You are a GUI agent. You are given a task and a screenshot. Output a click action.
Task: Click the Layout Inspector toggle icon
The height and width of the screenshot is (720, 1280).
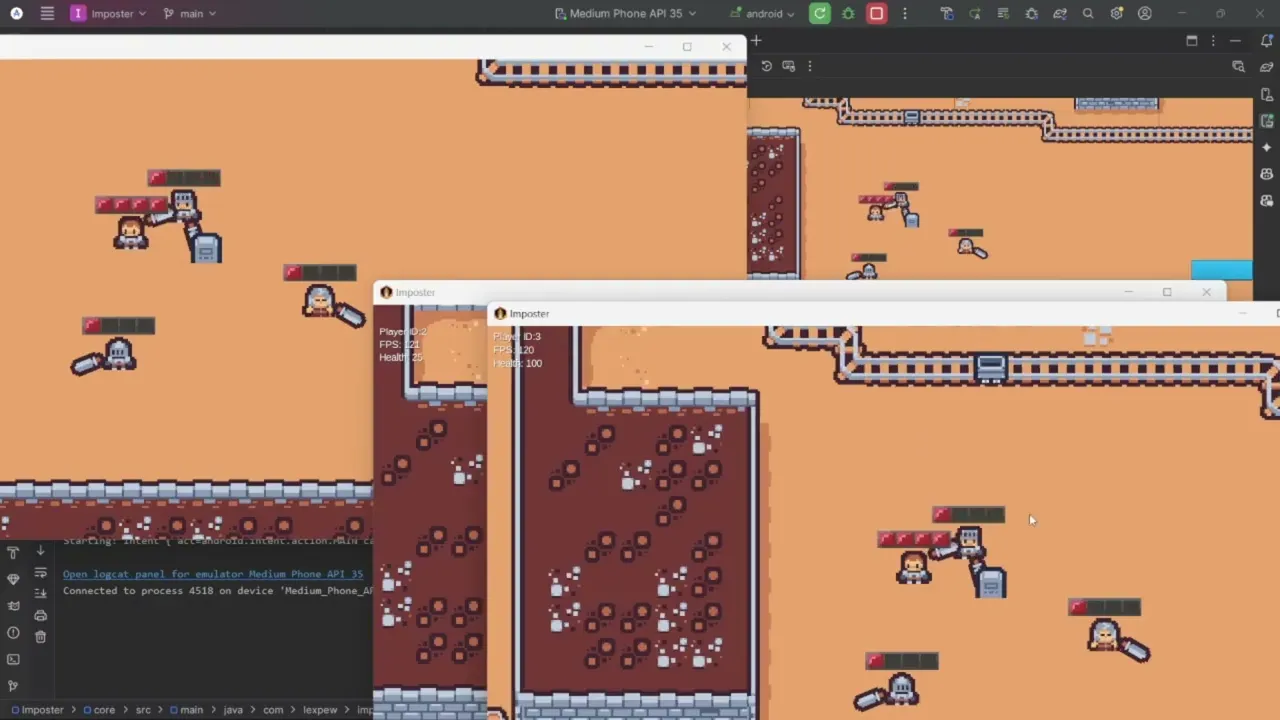1238,66
